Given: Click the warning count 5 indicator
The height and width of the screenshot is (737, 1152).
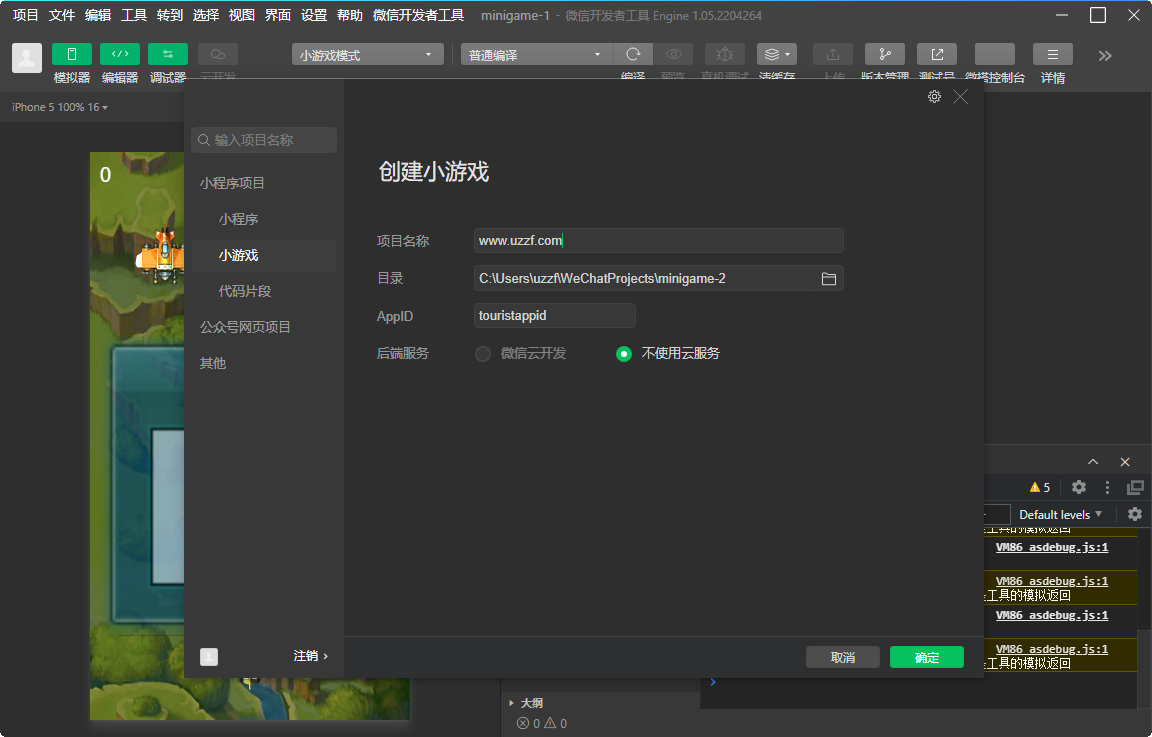Looking at the screenshot, I should (1040, 487).
